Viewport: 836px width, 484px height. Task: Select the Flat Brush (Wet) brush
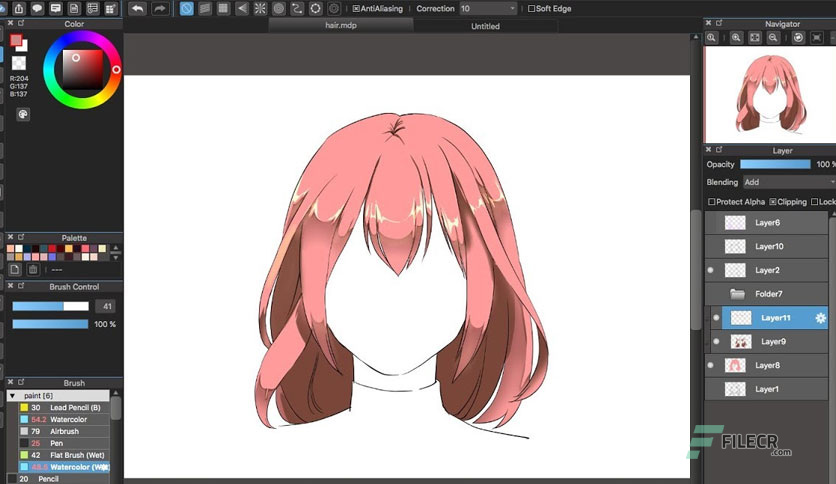pos(64,455)
